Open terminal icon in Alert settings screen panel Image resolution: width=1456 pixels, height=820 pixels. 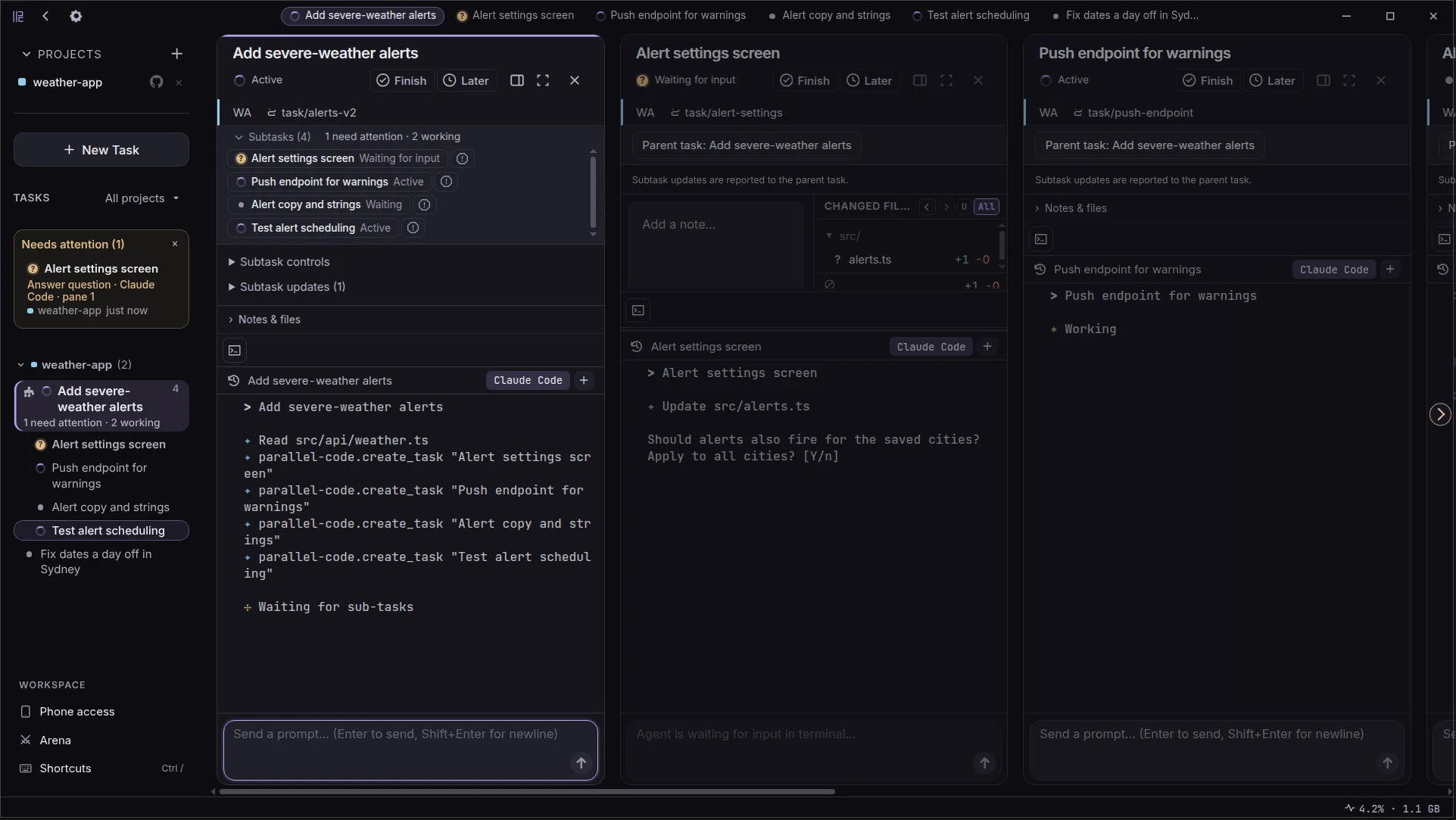pos(638,310)
